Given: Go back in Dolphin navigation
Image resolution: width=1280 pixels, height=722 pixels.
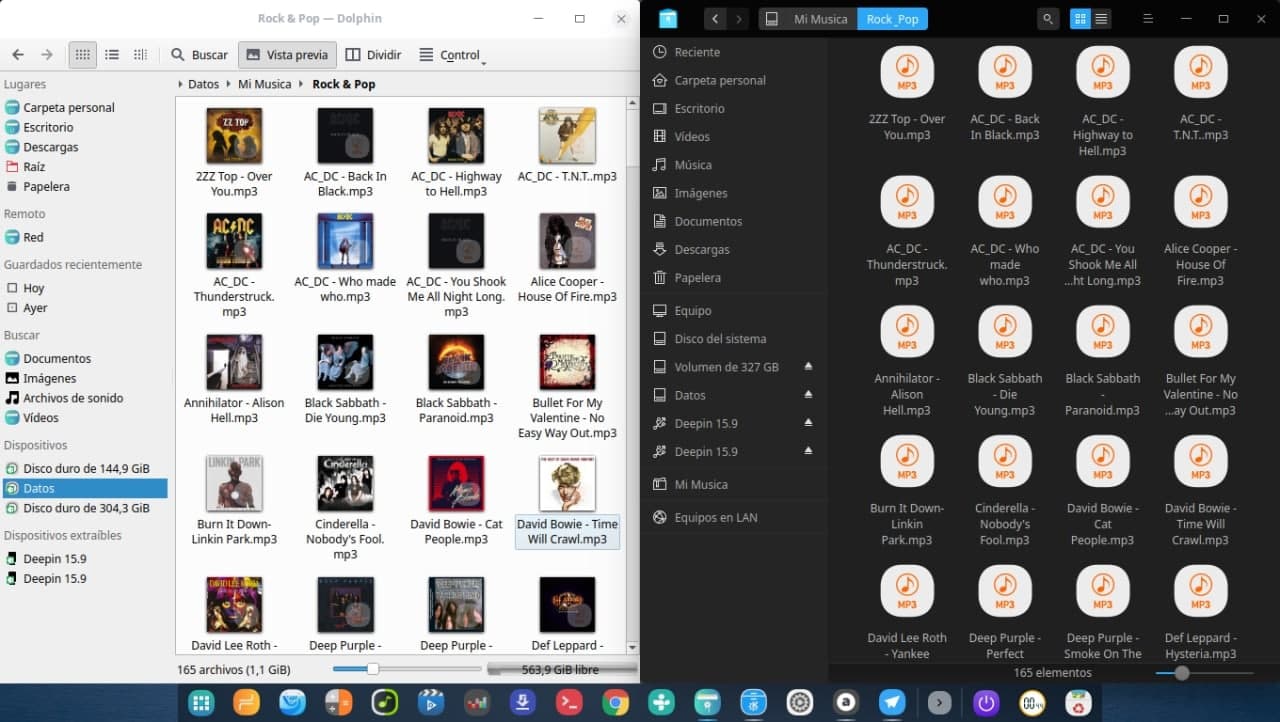Looking at the screenshot, I should (x=18, y=55).
